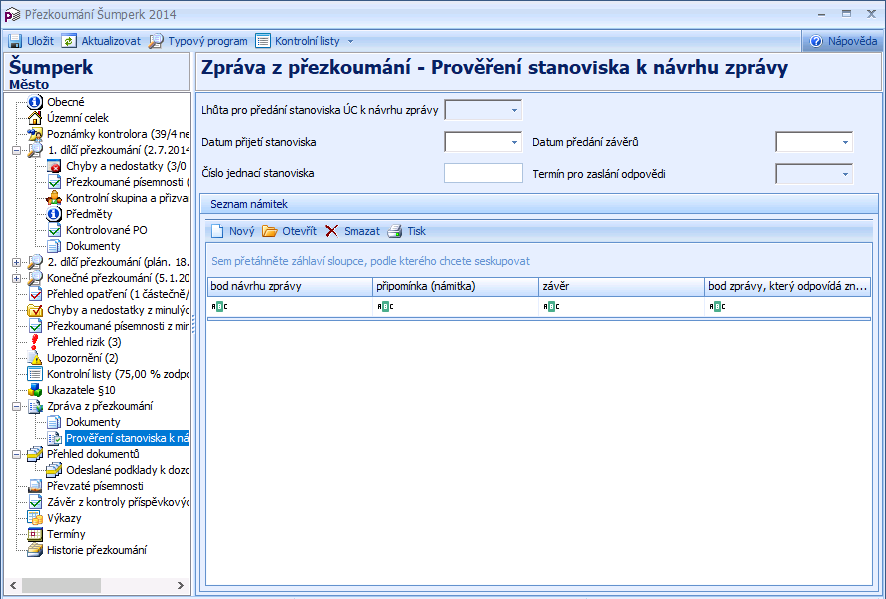
Task: Click bod zprávy, který odpovídá column header
Action: click(787, 287)
